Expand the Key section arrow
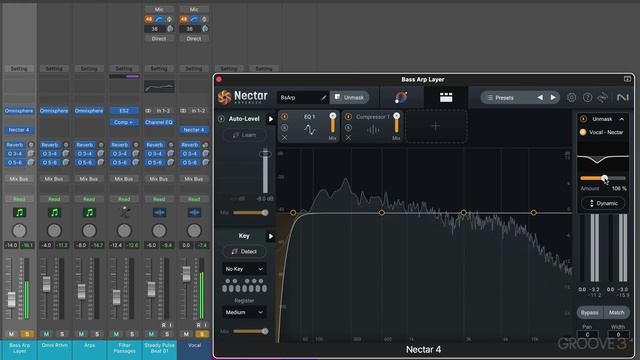 tap(270, 236)
